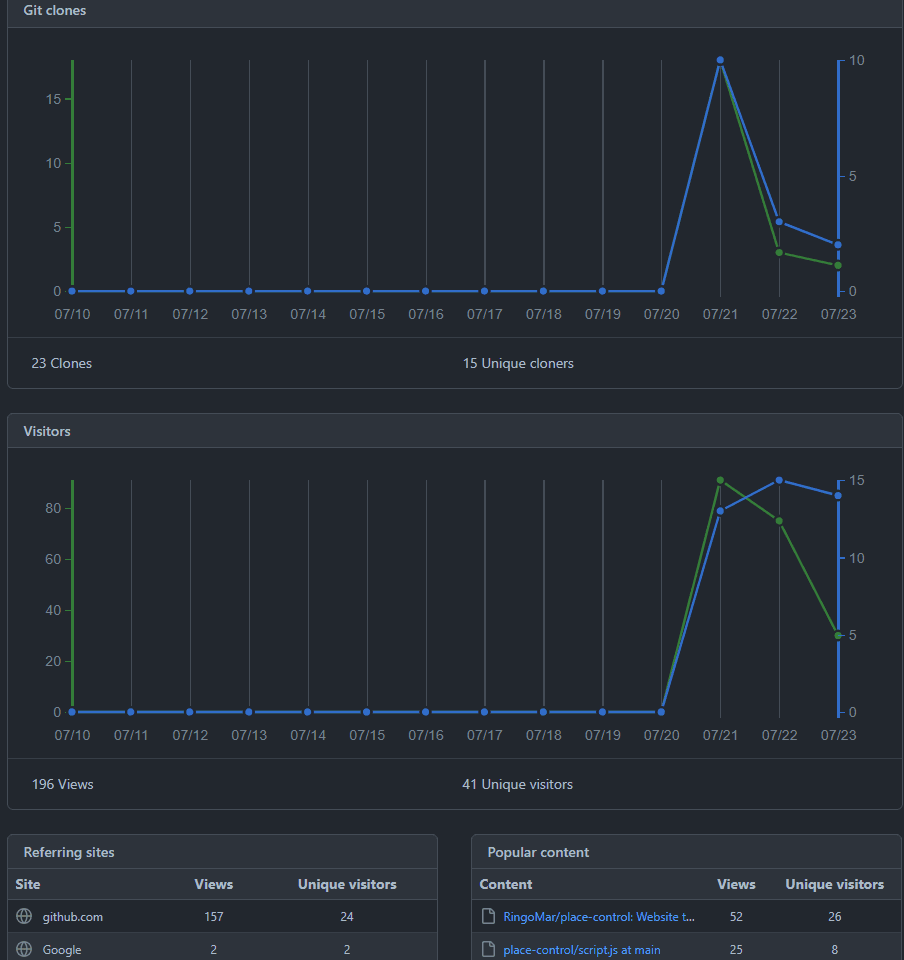Viewport: 904px width, 960px height.
Task: Click green clones data point on 07/22
Action: coord(779,252)
